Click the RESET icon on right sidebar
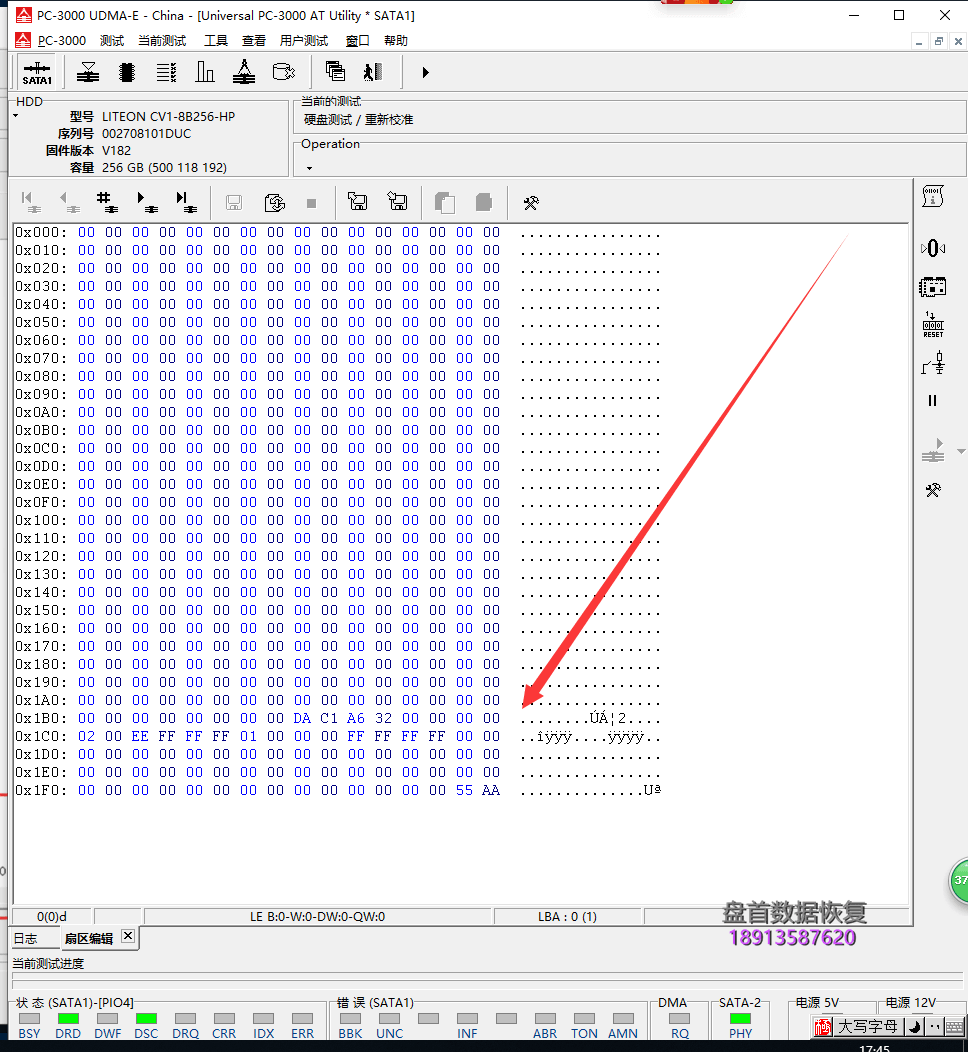968x1052 pixels. (932, 324)
